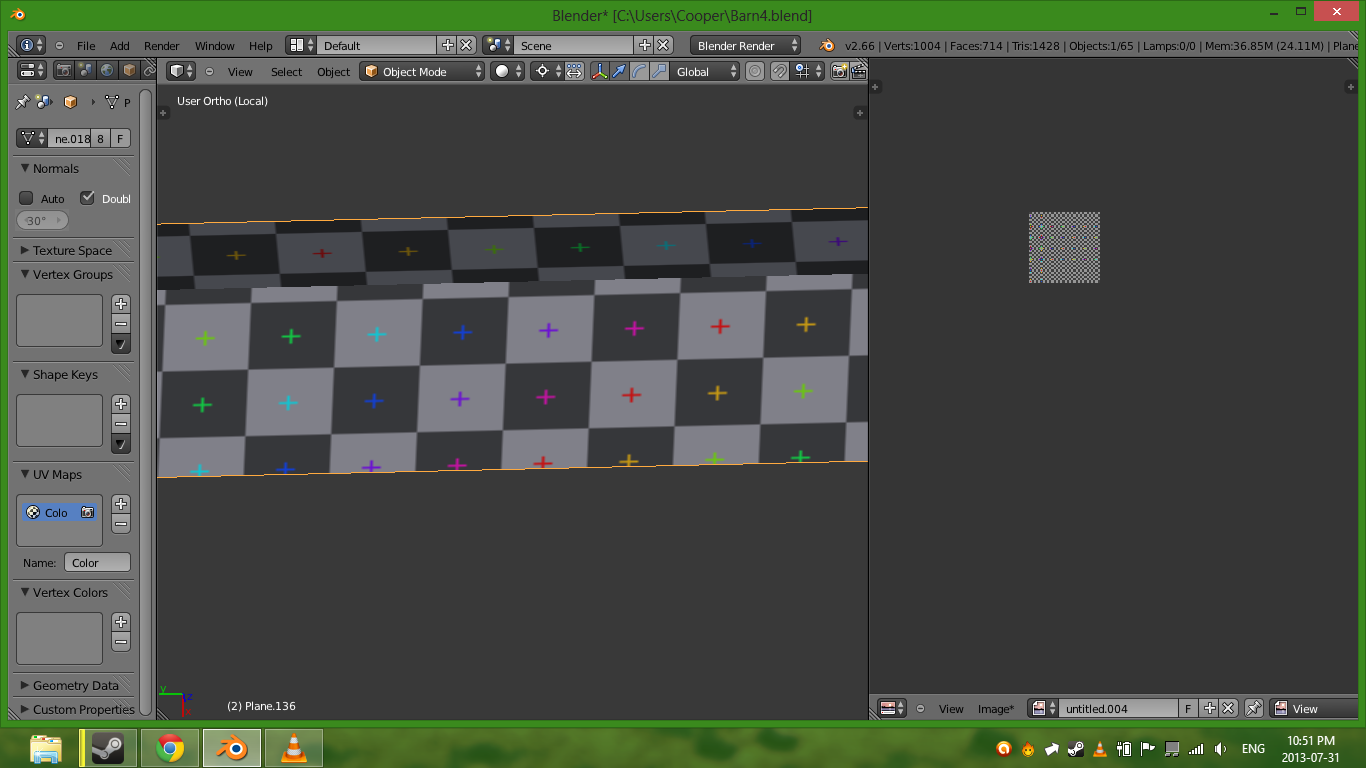This screenshot has height=768, width=1366.
Task: Open the Global transform orientation dropdown
Action: pos(705,71)
